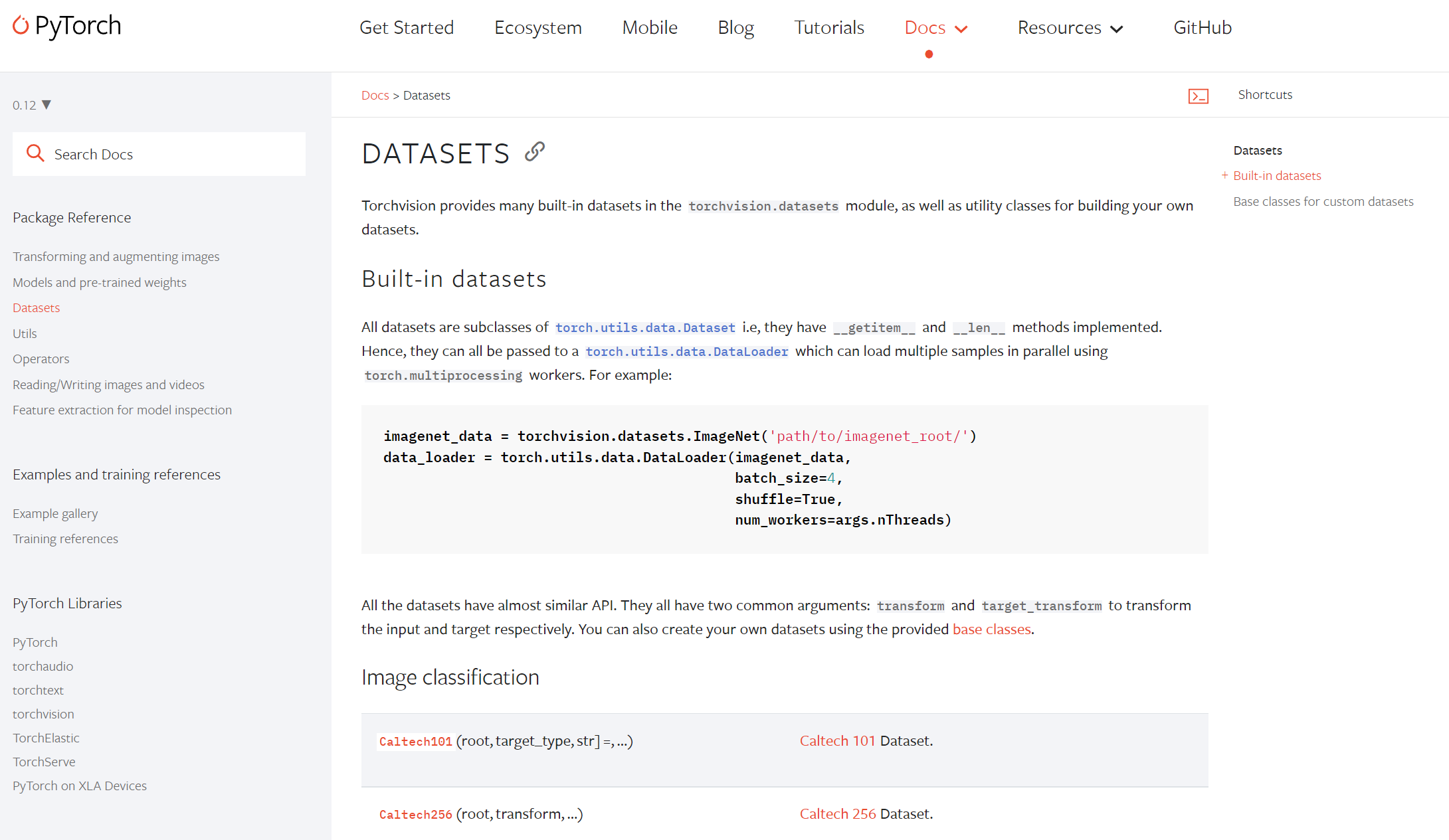The width and height of the screenshot is (1449, 840).
Task: Open Transforming and augmenting images
Action: pyautogui.click(x=116, y=256)
